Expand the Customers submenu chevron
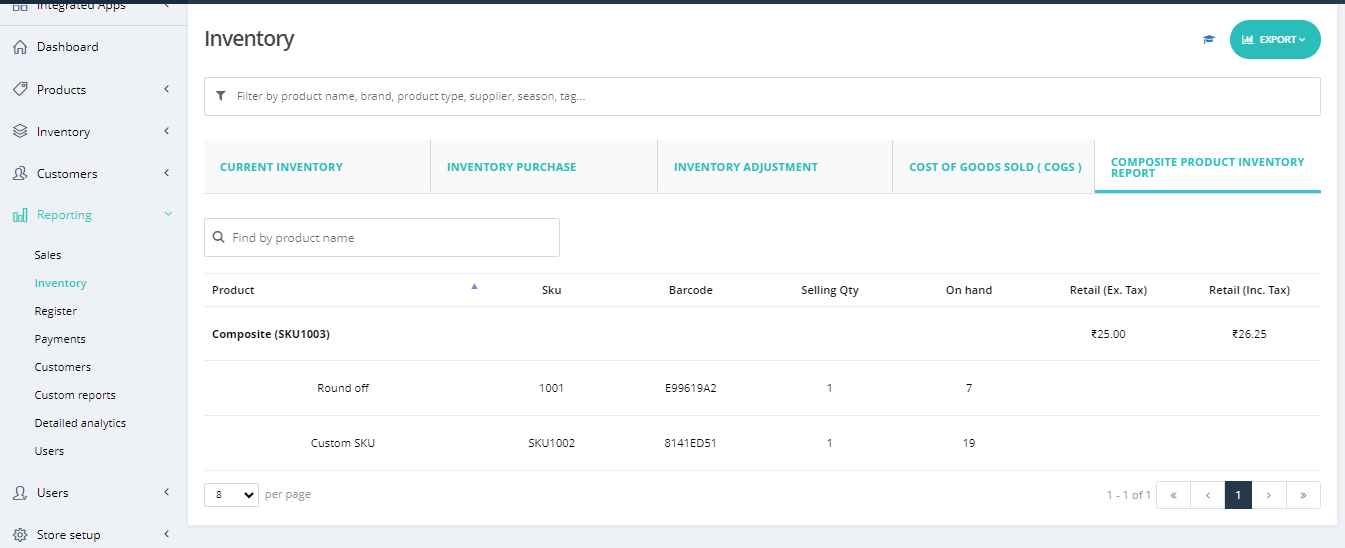 tap(167, 173)
